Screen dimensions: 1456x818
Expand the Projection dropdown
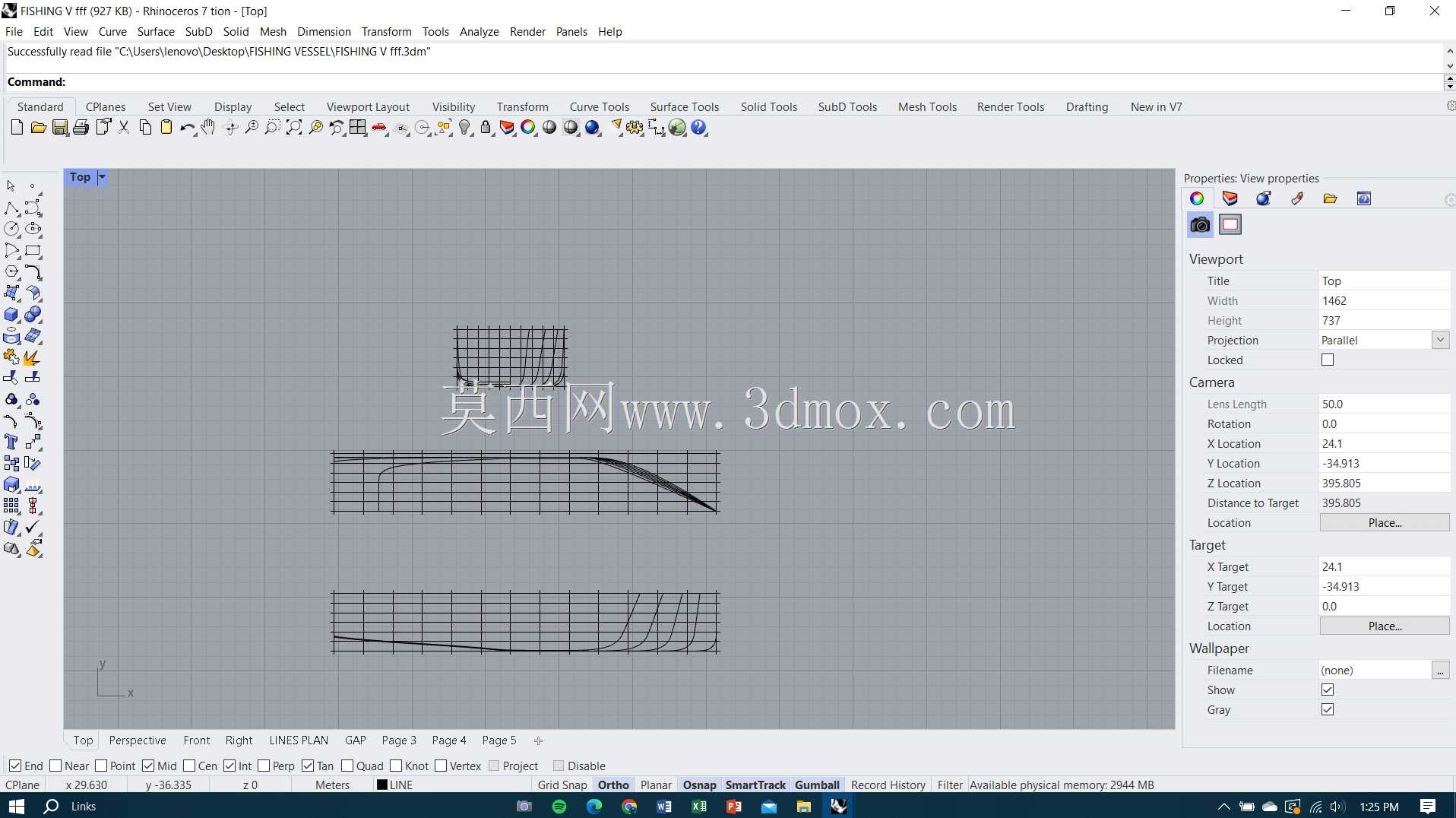point(1440,341)
